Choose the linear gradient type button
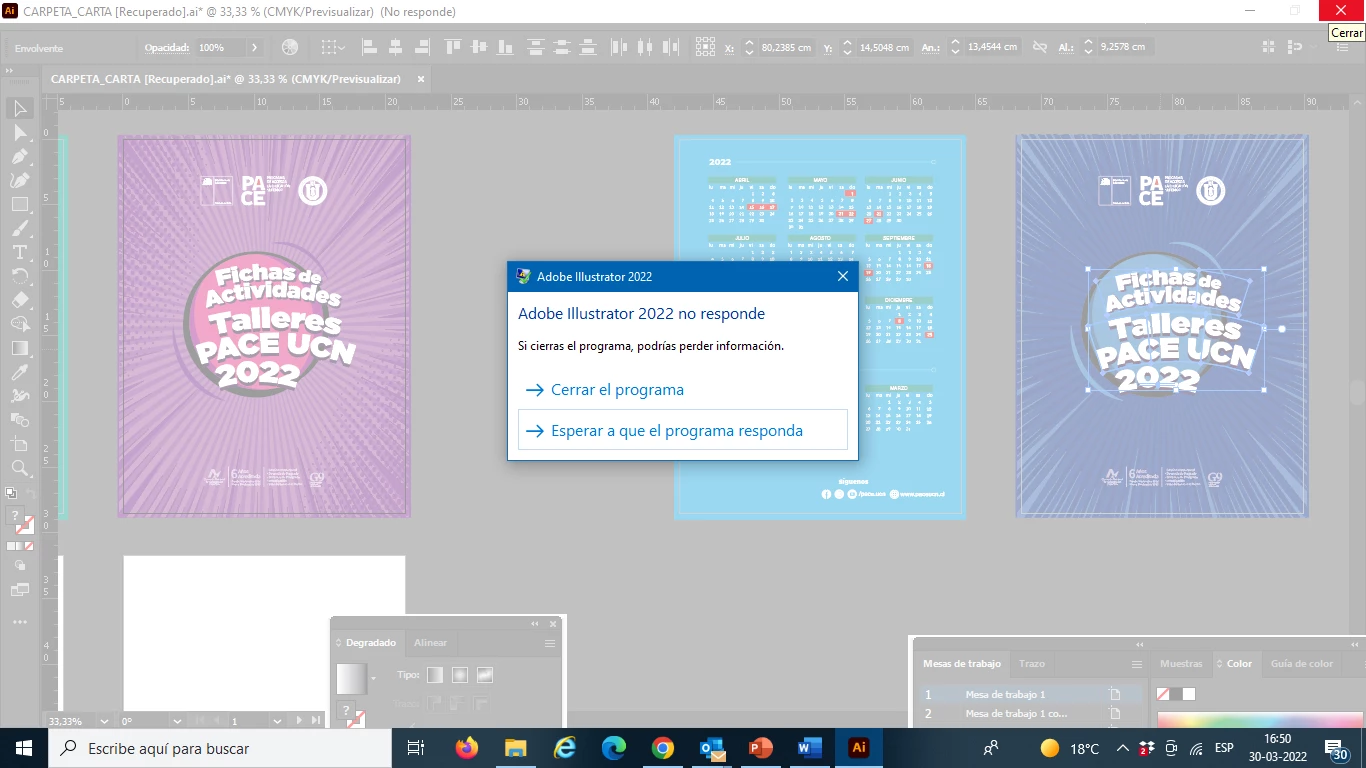This screenshot has height=768, width=1366. [x=435, y=675]
